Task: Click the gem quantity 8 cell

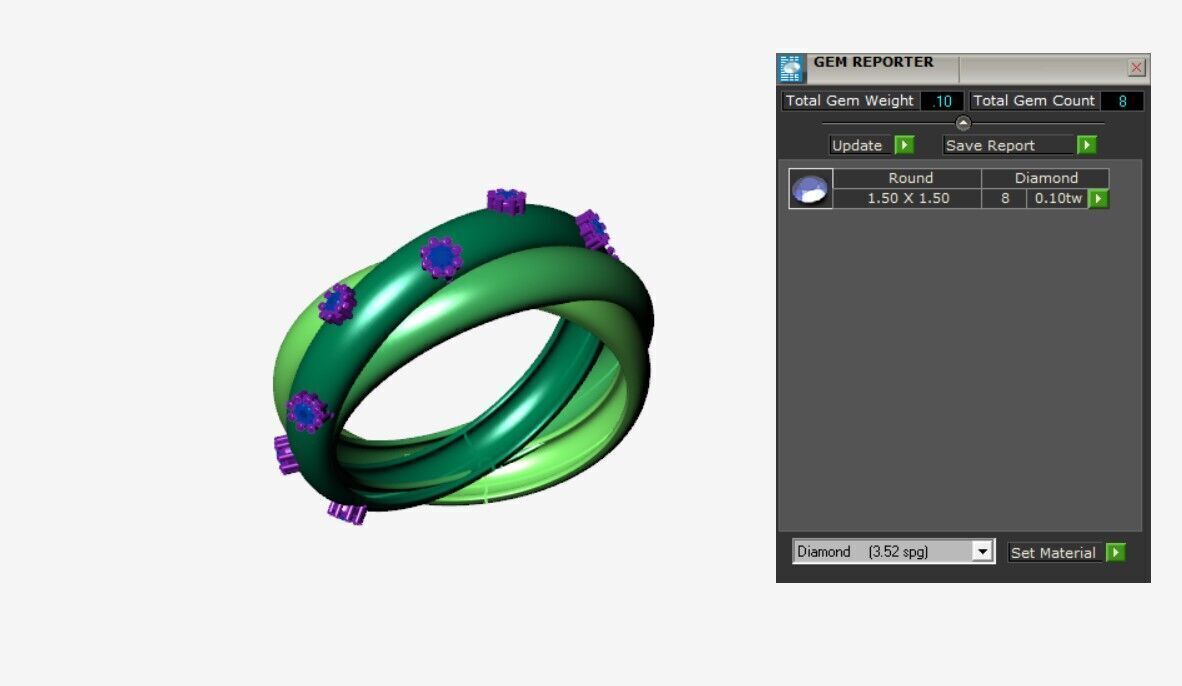Action: [x=1004, y=198]
